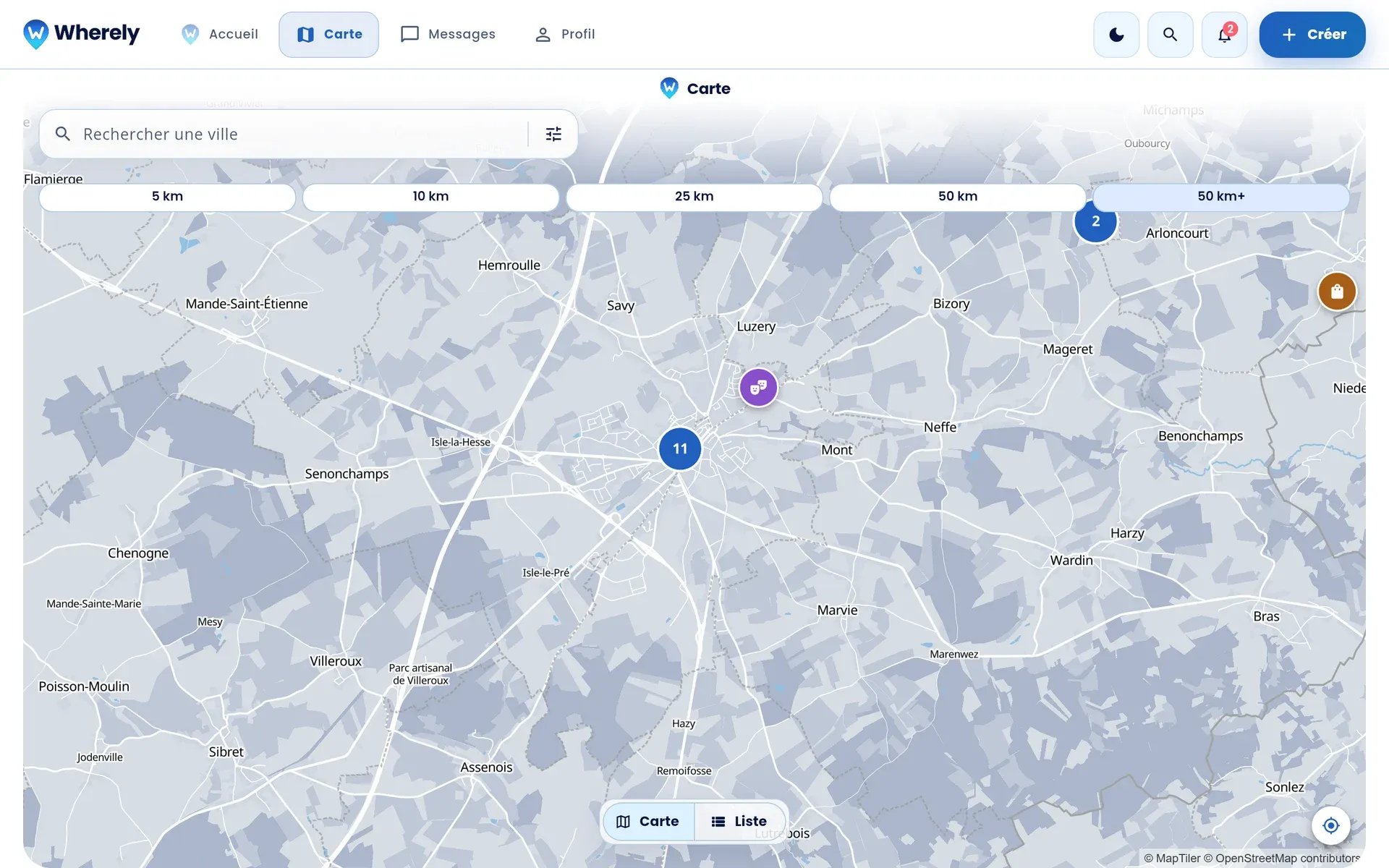1389x868 pixels.
Task: Click the Carte page title icon
Action: coord(669,88)
